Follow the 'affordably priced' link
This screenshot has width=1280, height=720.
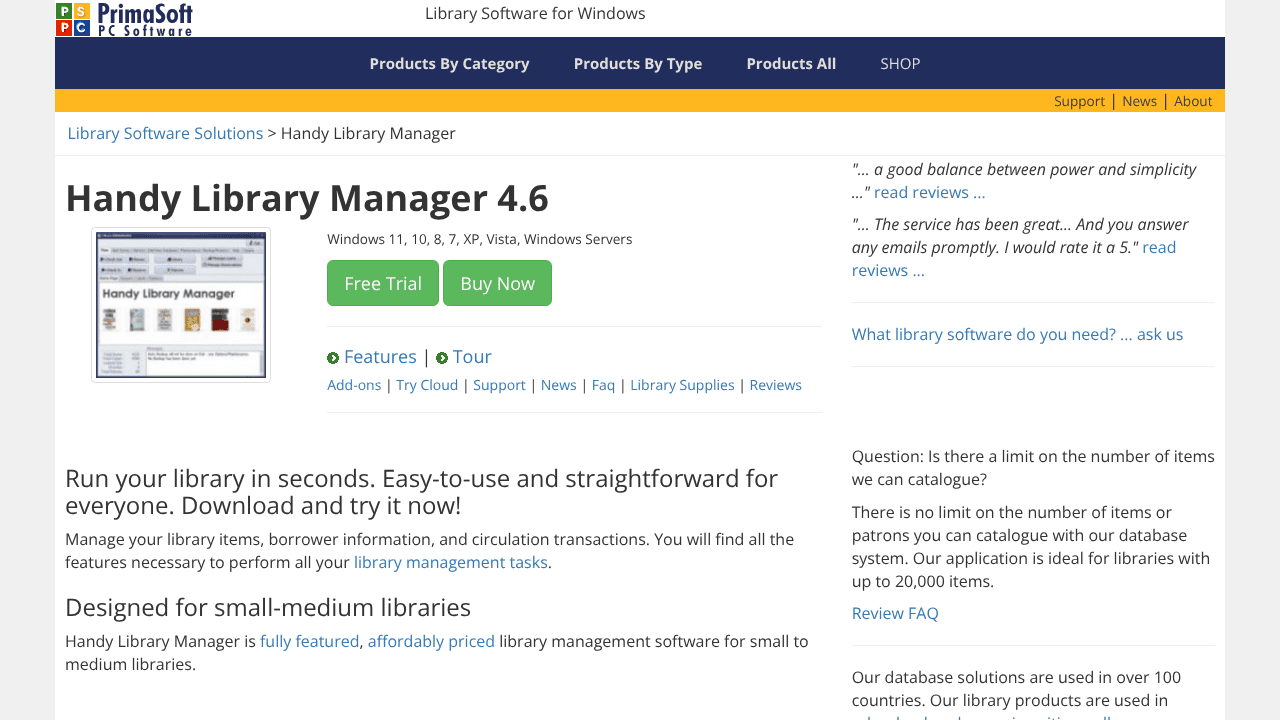[431, 641]
